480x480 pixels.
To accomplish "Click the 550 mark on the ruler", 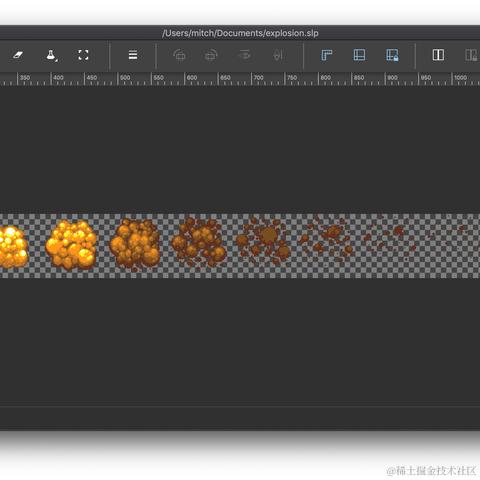I will pos(158,78).
